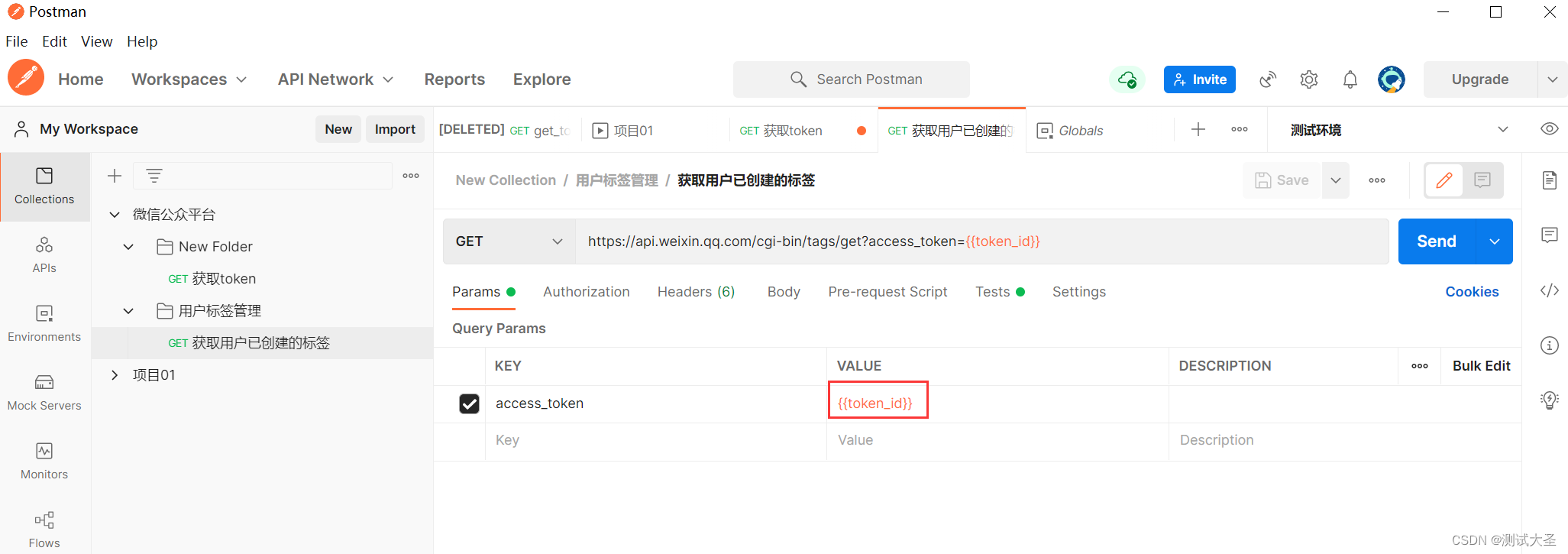
Task: Switch to comment mode icon
Action: click(1482, 180)
